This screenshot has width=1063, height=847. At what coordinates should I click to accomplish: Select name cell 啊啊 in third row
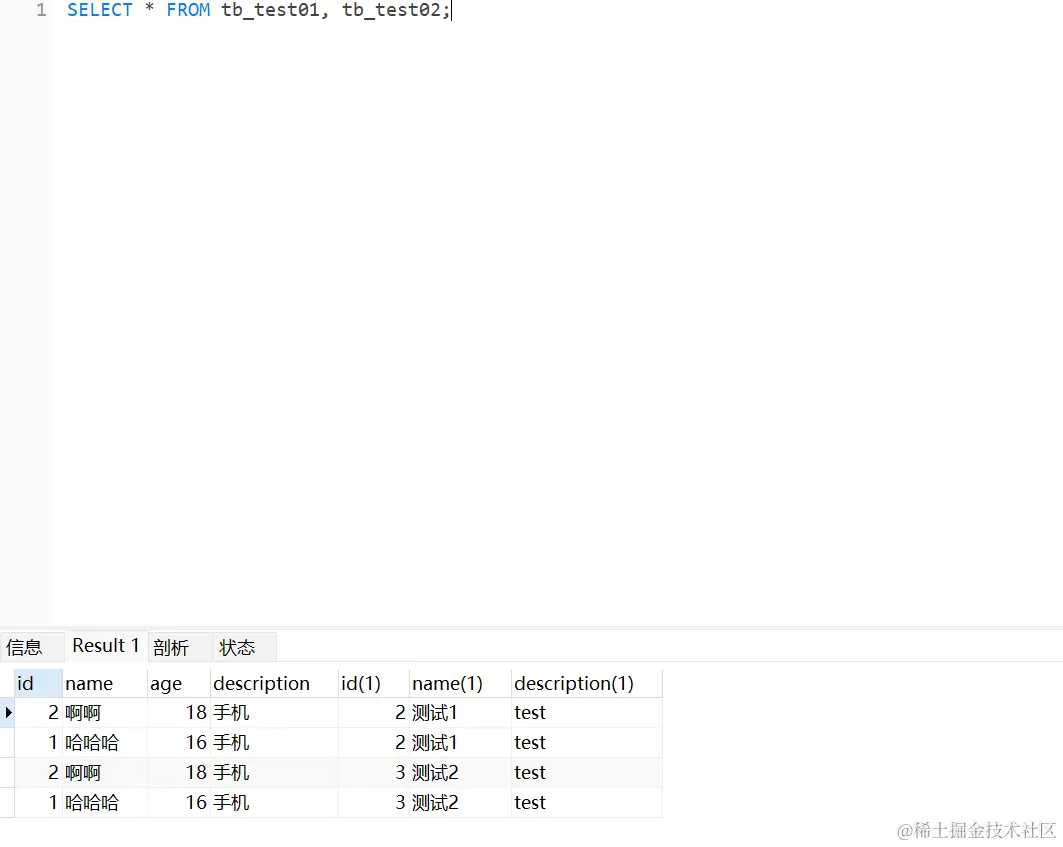tap(104, 772)
